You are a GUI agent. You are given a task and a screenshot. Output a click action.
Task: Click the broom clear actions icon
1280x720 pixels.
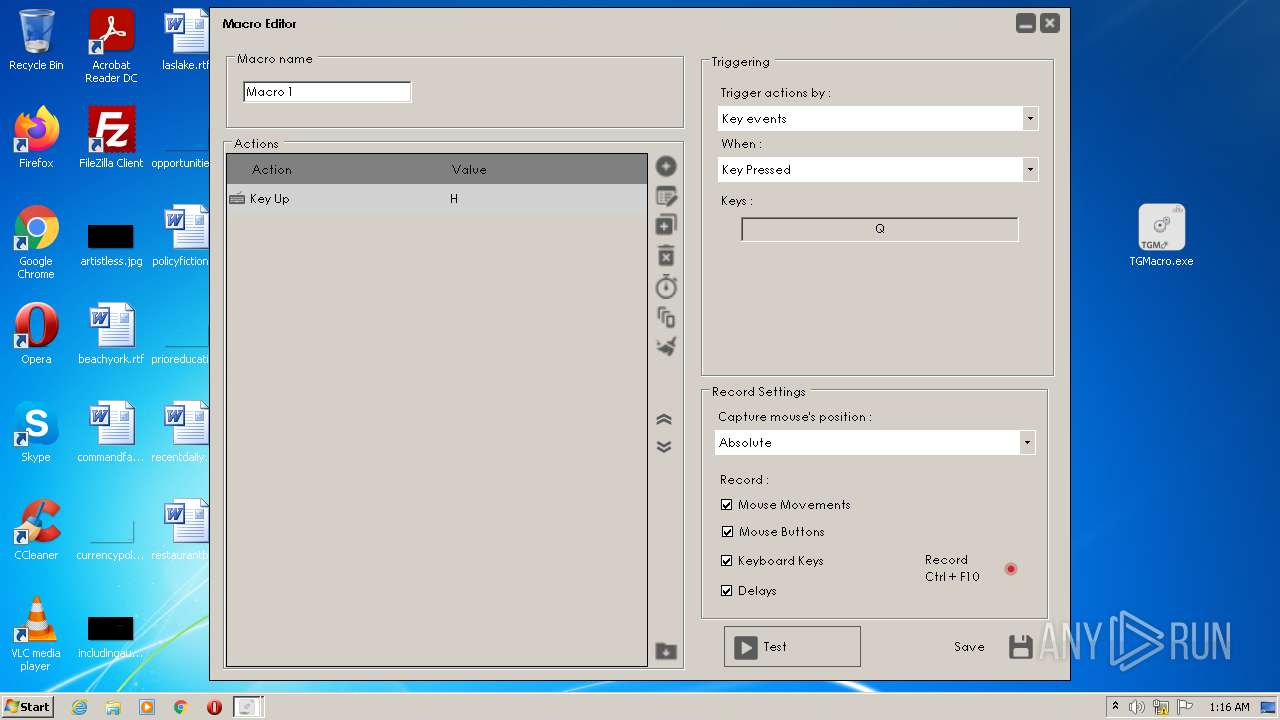tap(666, 347)
